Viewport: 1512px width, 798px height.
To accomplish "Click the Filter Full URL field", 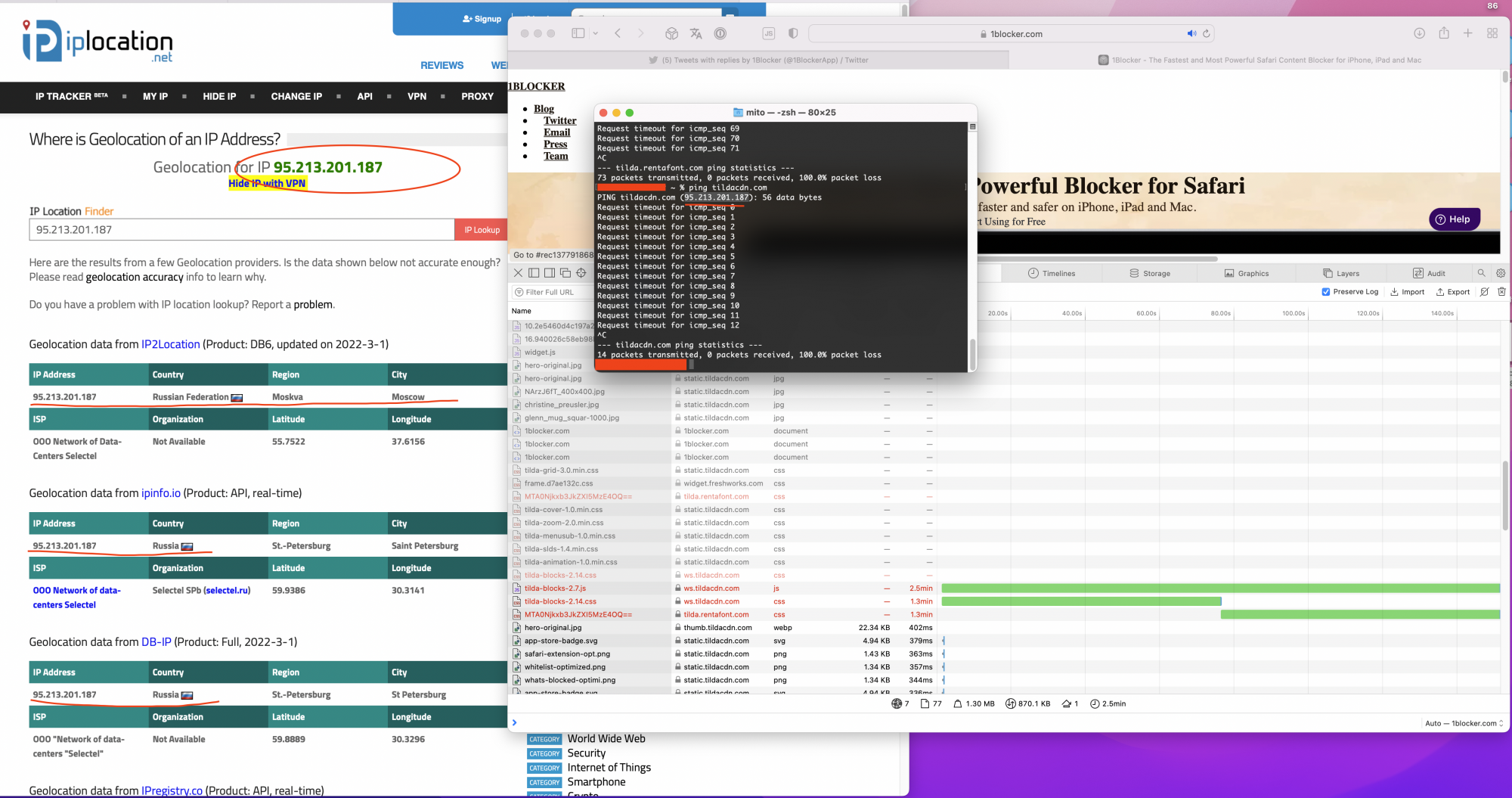I will click(553, 292).
